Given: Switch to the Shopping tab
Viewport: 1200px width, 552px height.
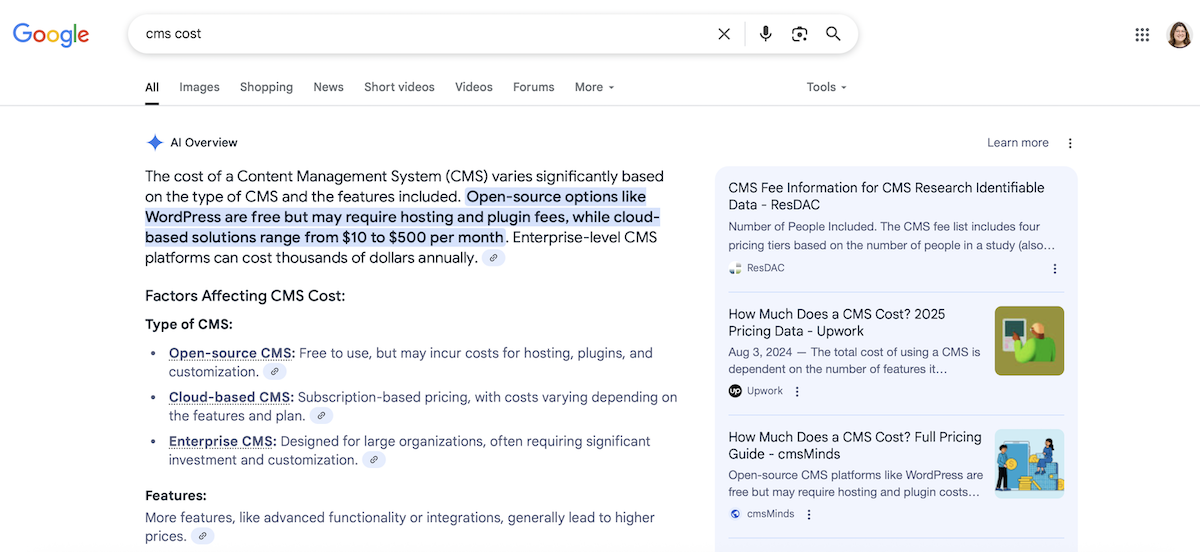Looking at the screenshot, I should tap(266, 87).
